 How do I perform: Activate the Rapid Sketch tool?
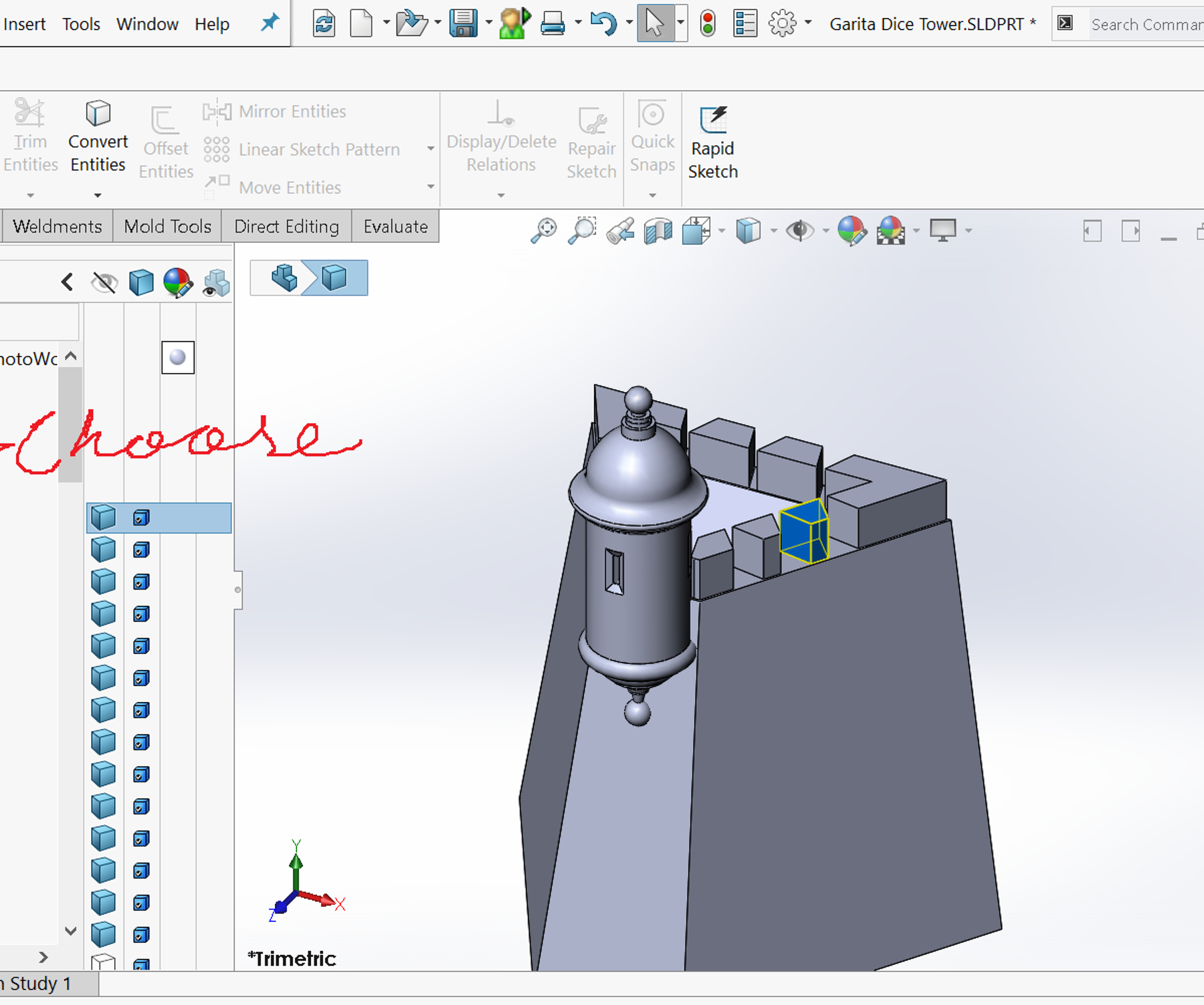[713, 144]
